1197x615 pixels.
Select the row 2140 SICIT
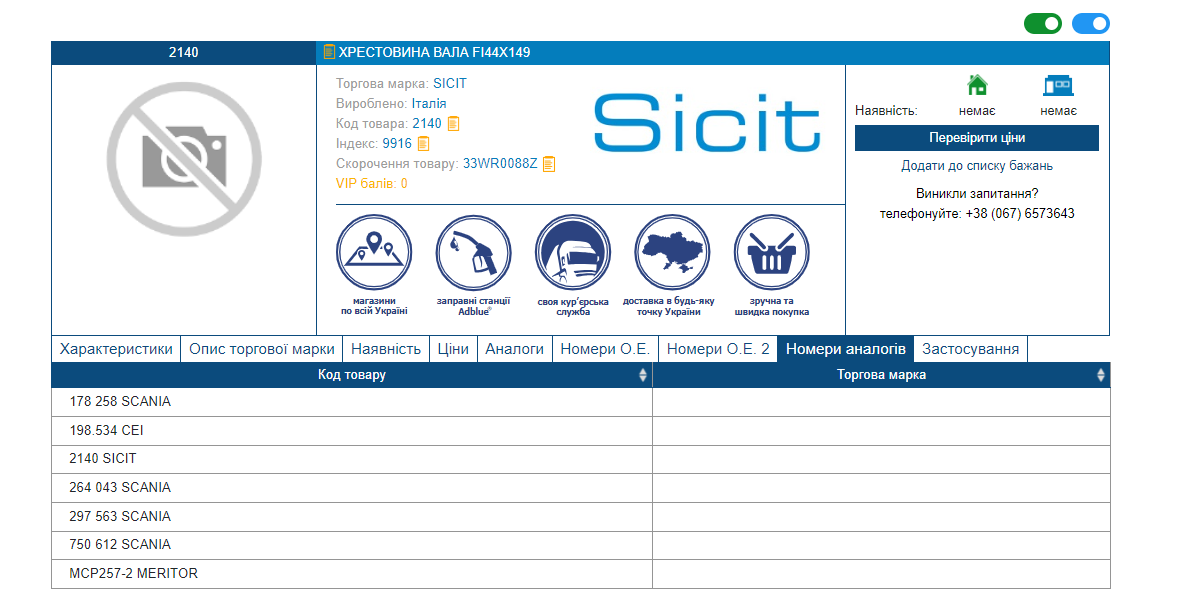(581, 459)
